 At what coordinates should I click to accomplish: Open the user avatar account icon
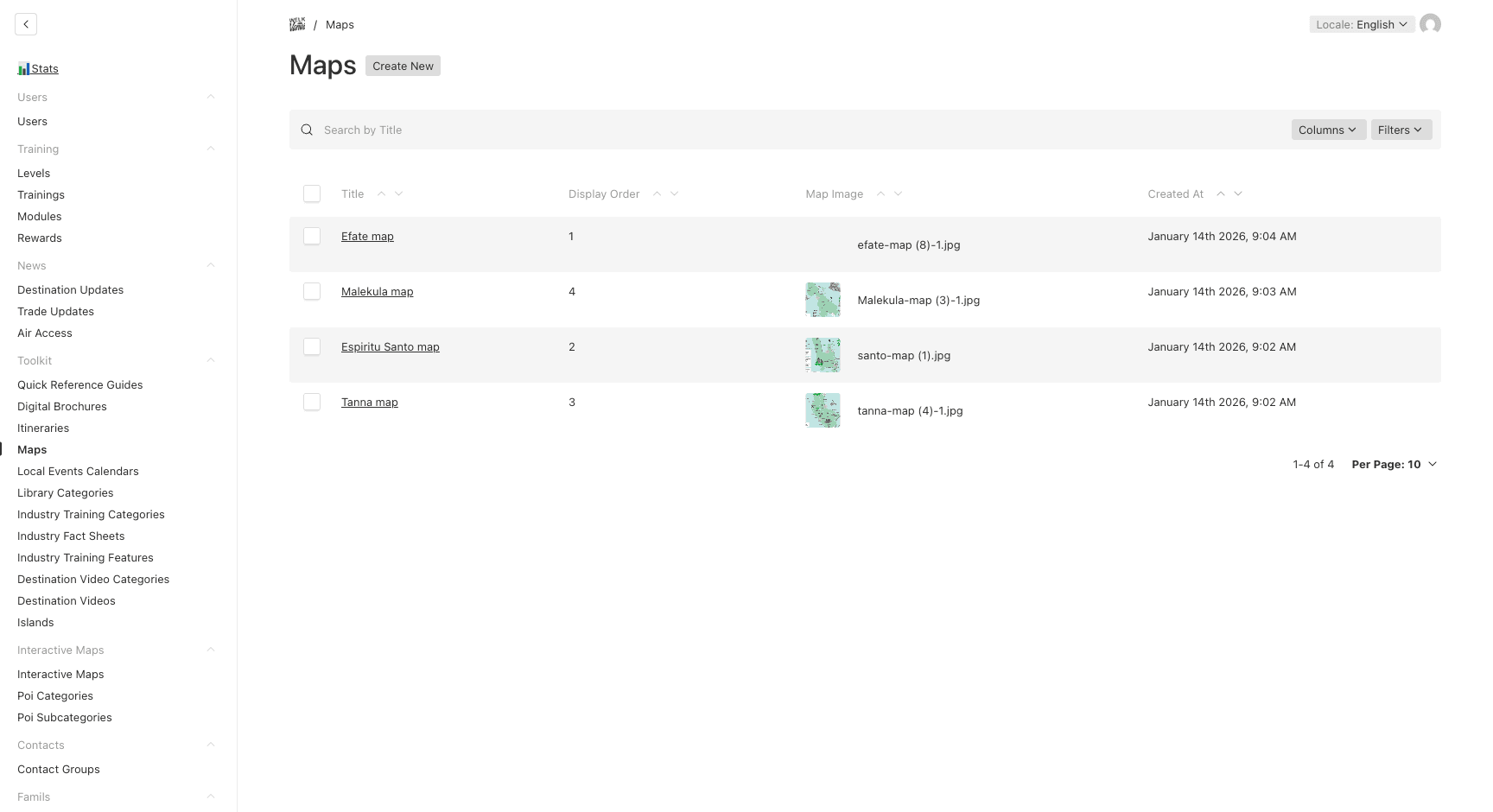point(1430,24)
